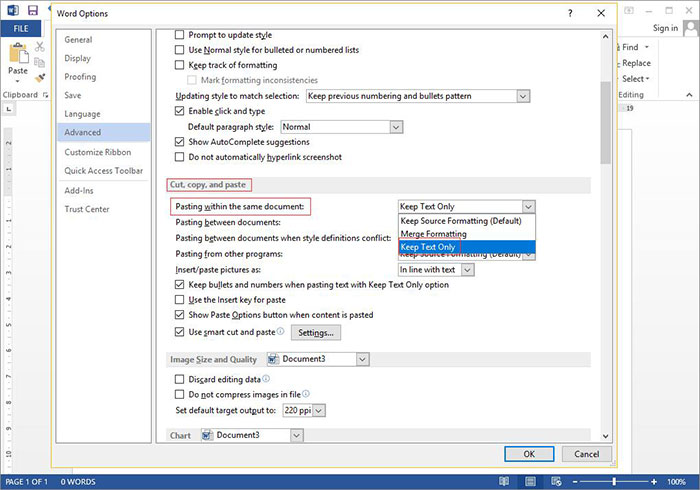This screenshot has height=490, width=700.
Task: Open smart cut and paste Settings button
Action: [x=316, y=332]
